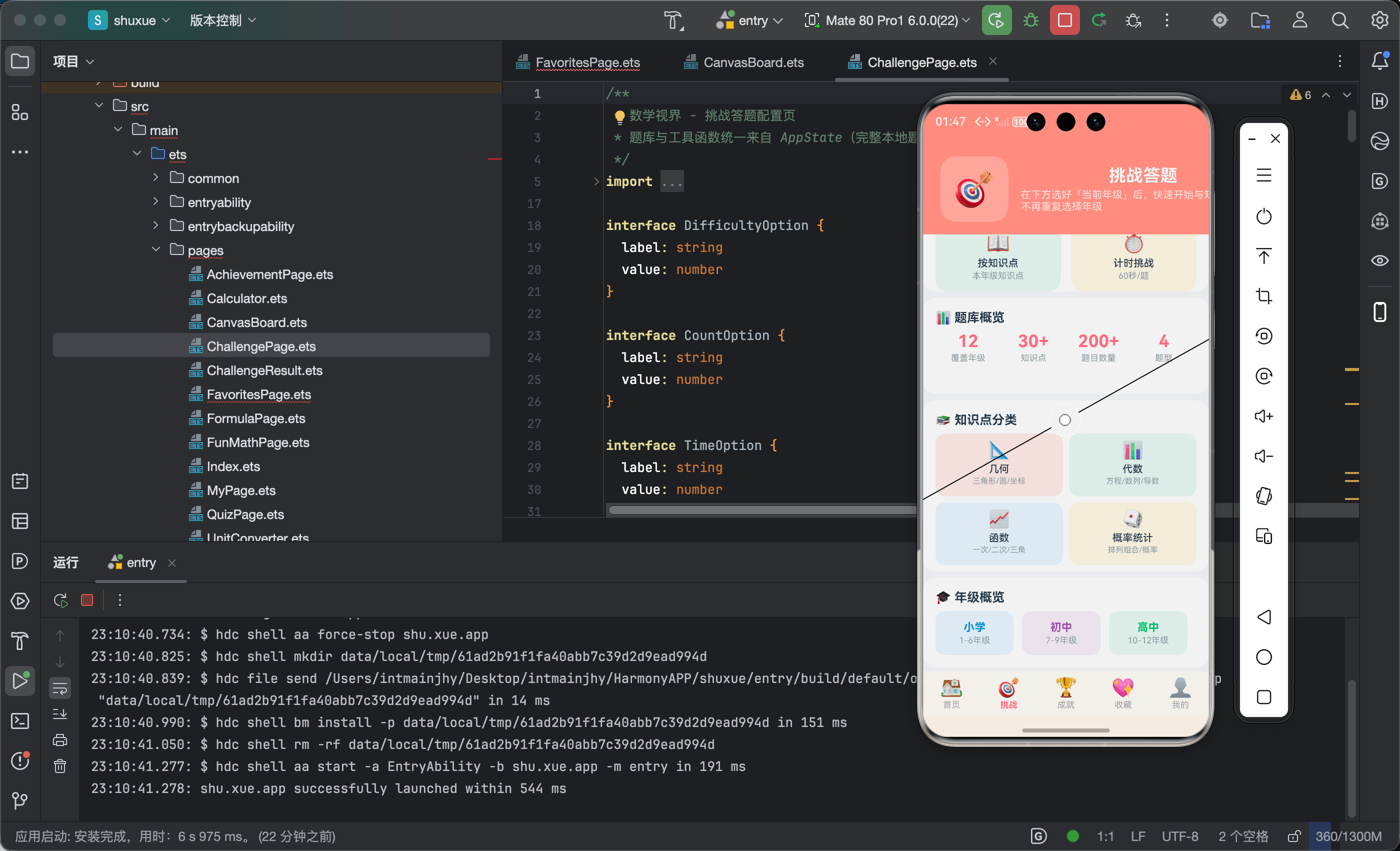
Task: Open the Notifications bell panel
Action: [x=1380, y=61]
